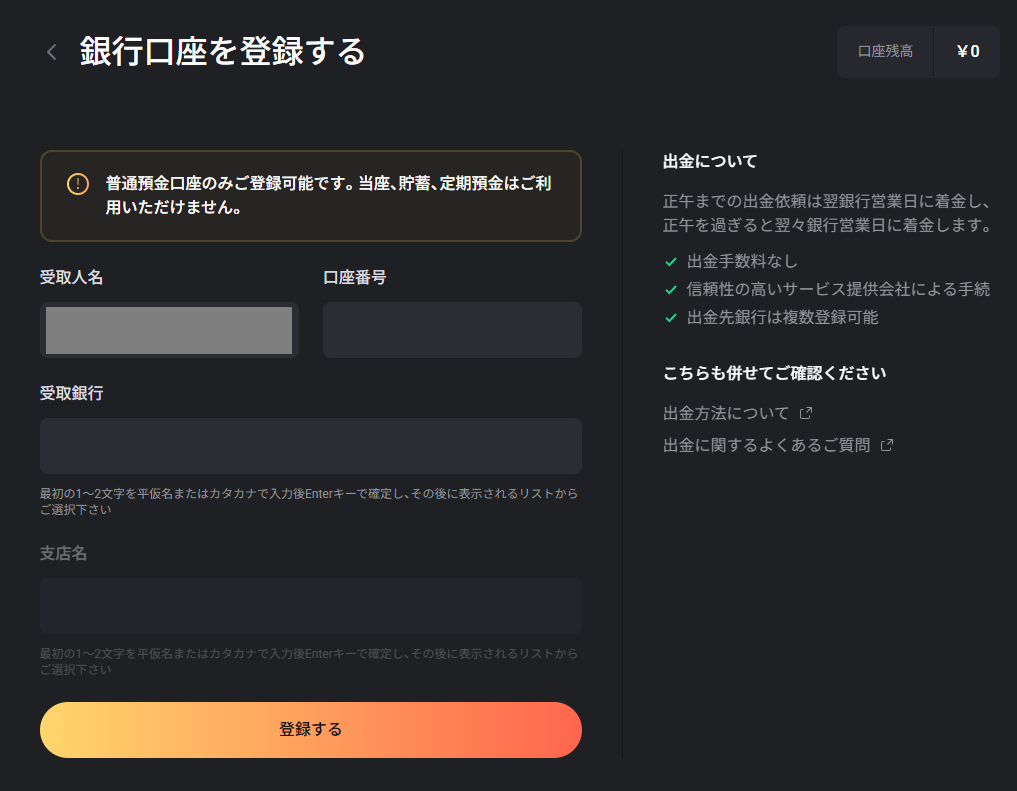Click checkmark icon next to 出金先銀行は複数登録可能

[671, 318]
